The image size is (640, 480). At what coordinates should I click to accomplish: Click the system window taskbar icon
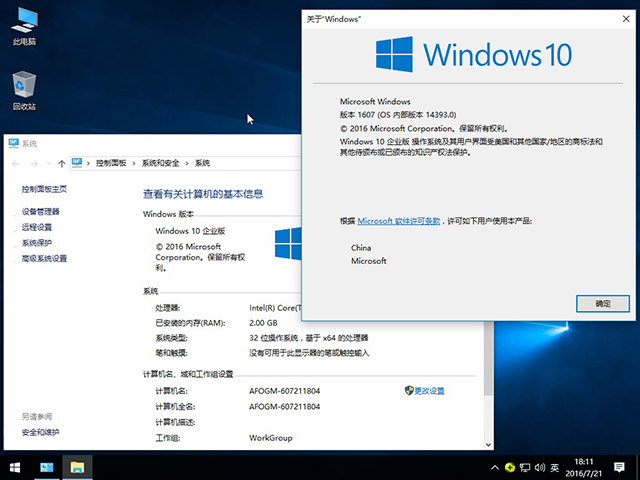46,467
